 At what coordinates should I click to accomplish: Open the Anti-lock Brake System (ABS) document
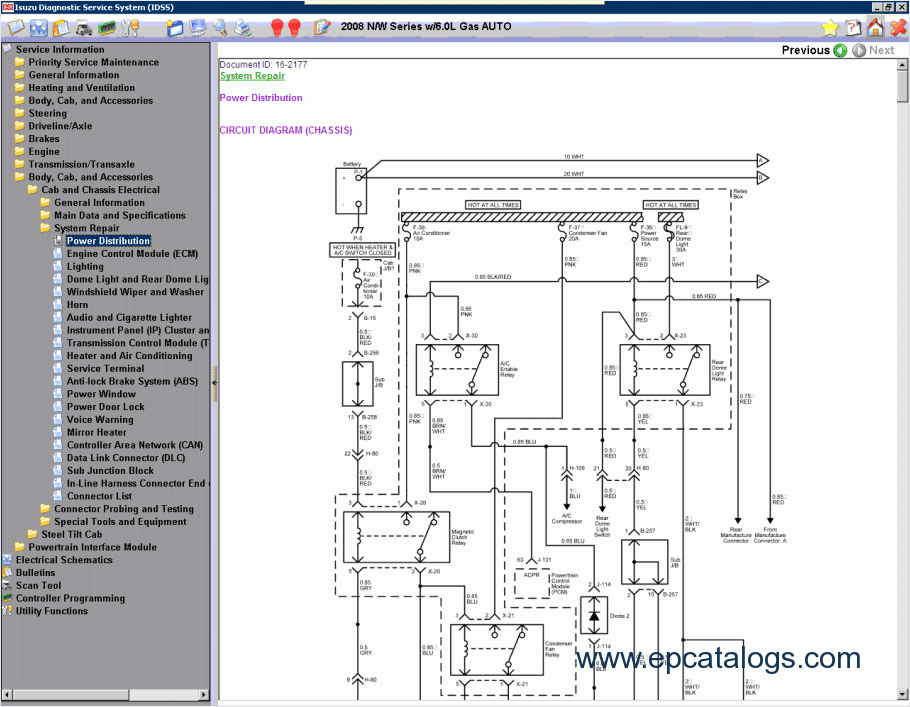tap(132, 381)
